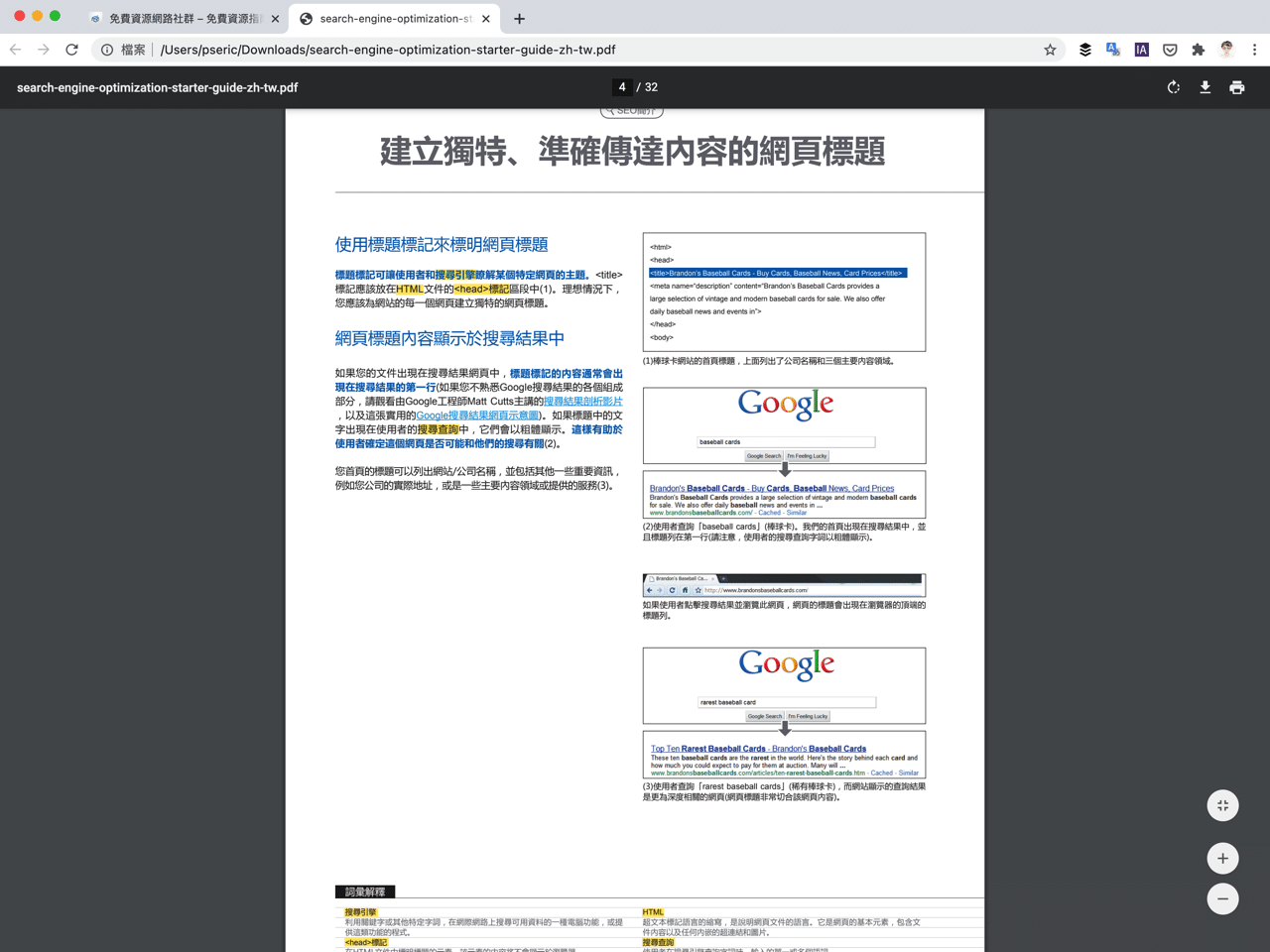Print the PDF document
The image size is (1270, 952).
point(1237,87)
